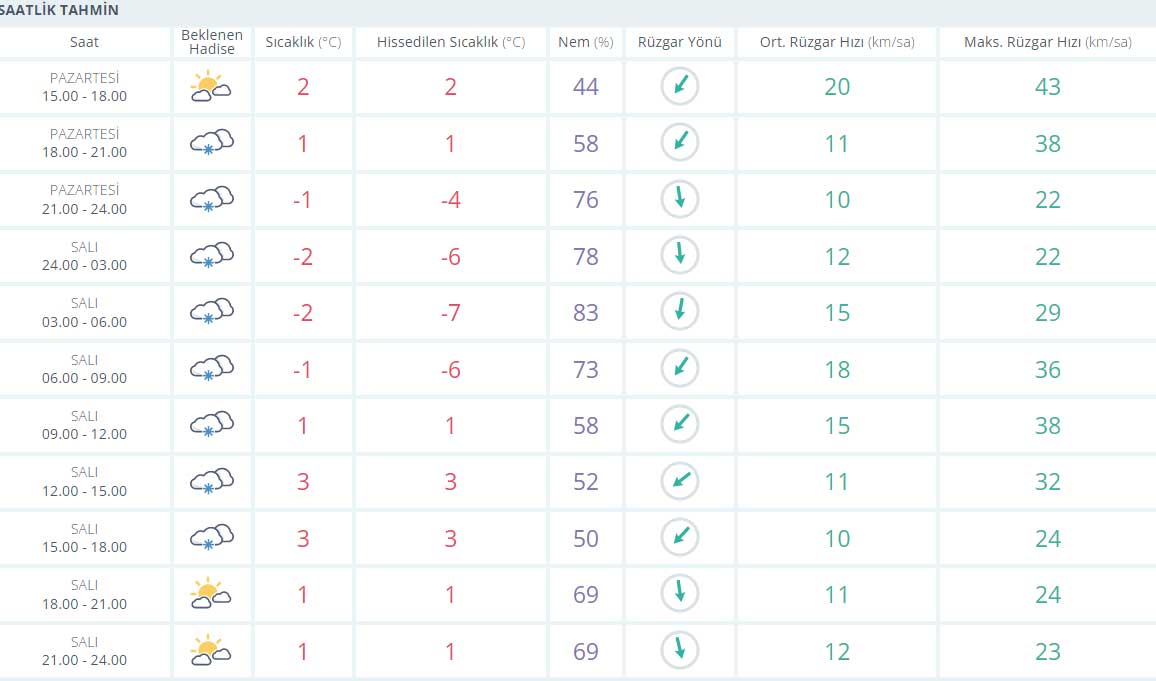Viewport: 1156px width, 681px height.
Task: Select the humidity value 83
Action: 585,313
